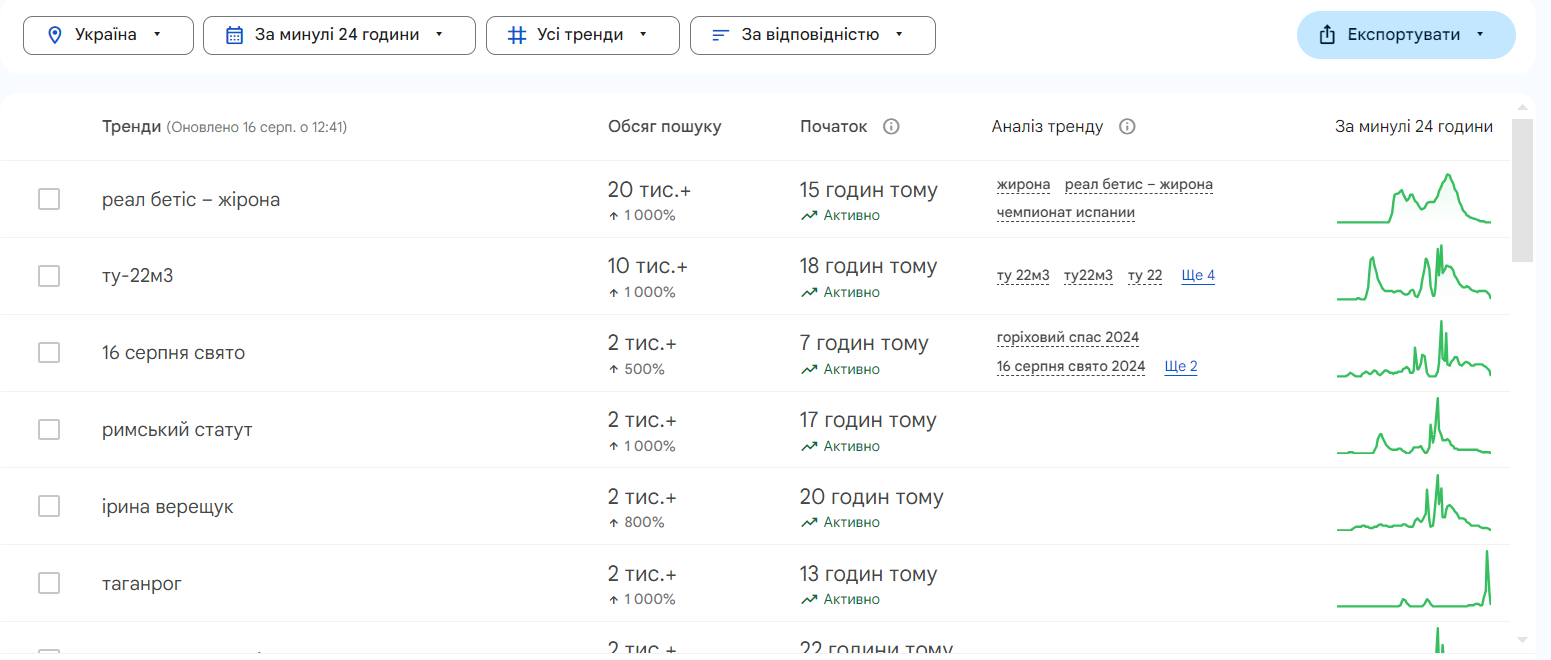The width and height of the screenshot is (1551, 660).
Task: Click the export share icon
Action: (x=1328, y=35)
